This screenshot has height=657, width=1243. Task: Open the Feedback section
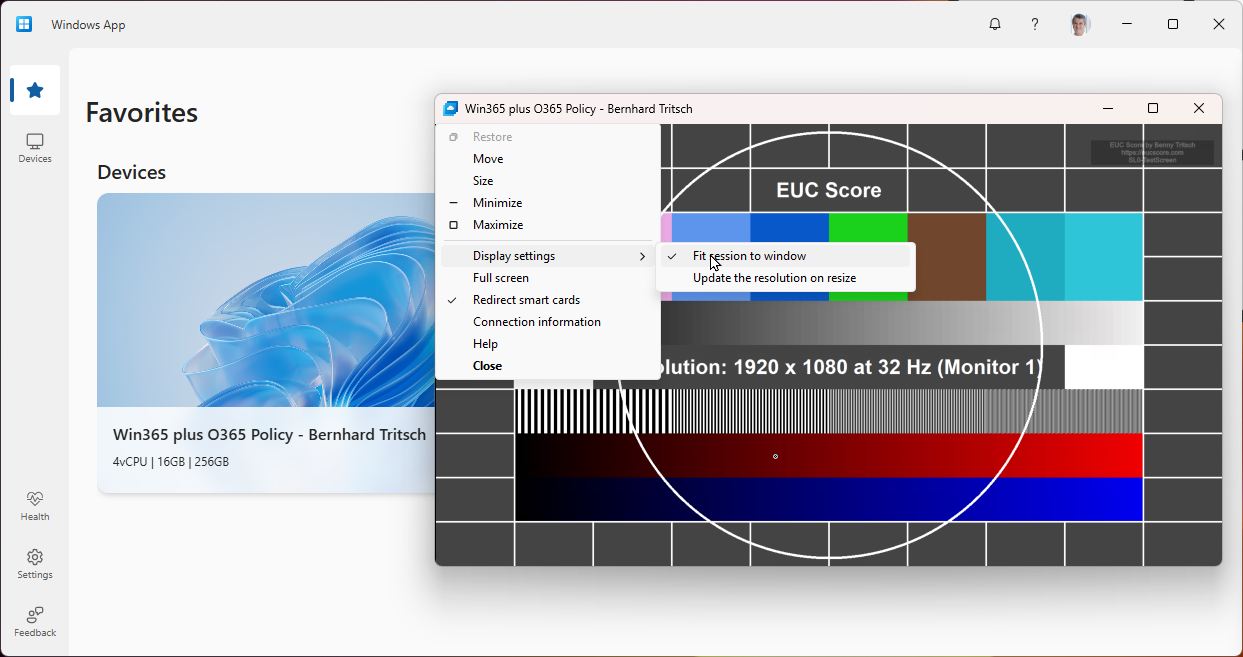[x=34, y=622]
